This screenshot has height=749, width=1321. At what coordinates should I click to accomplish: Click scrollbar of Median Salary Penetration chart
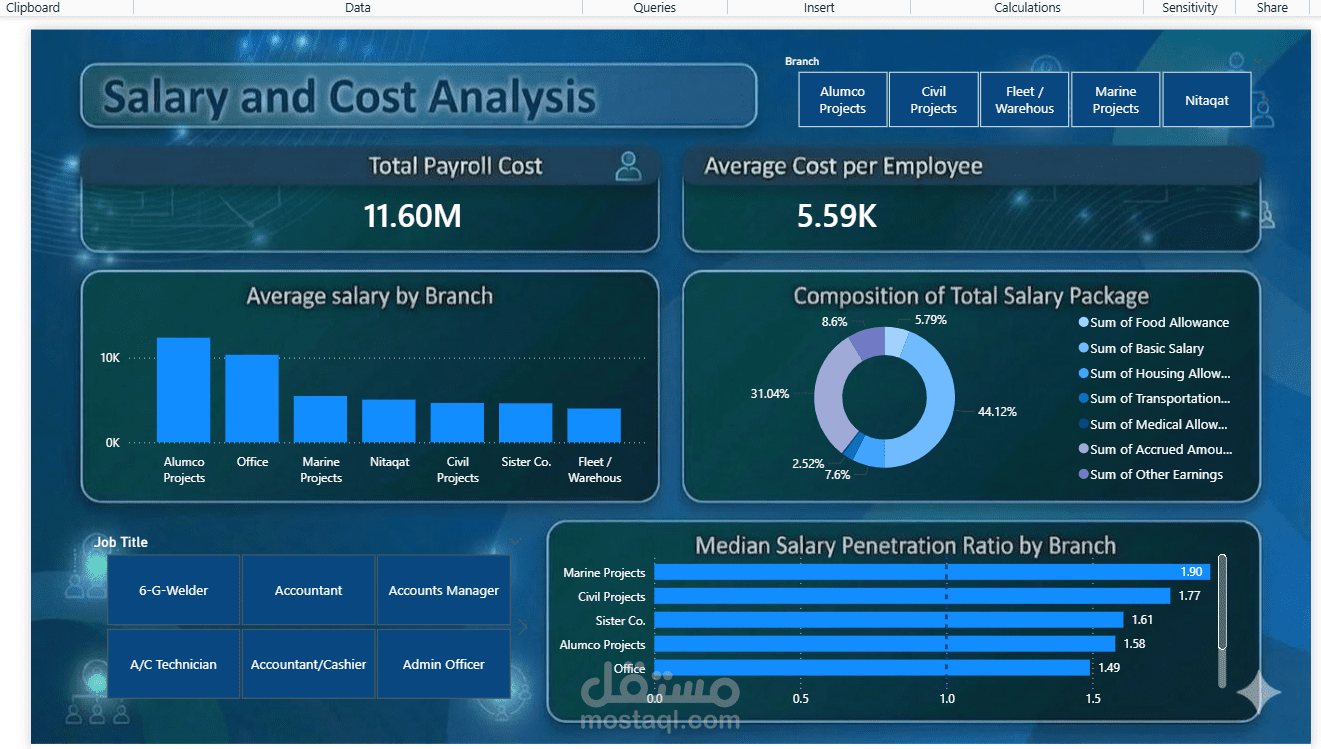(x=1222, y=602)
